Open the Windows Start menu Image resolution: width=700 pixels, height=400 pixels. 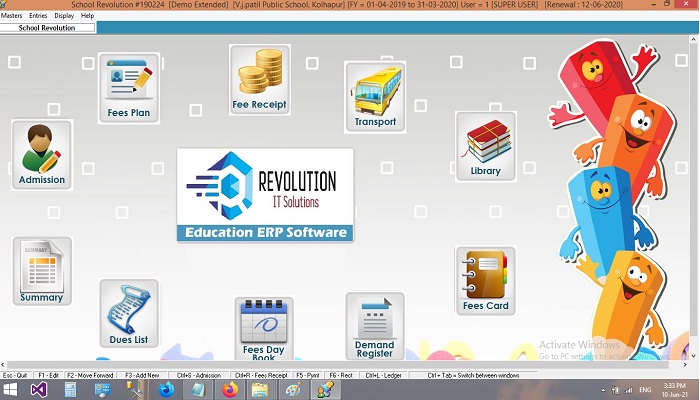[10, 390]
